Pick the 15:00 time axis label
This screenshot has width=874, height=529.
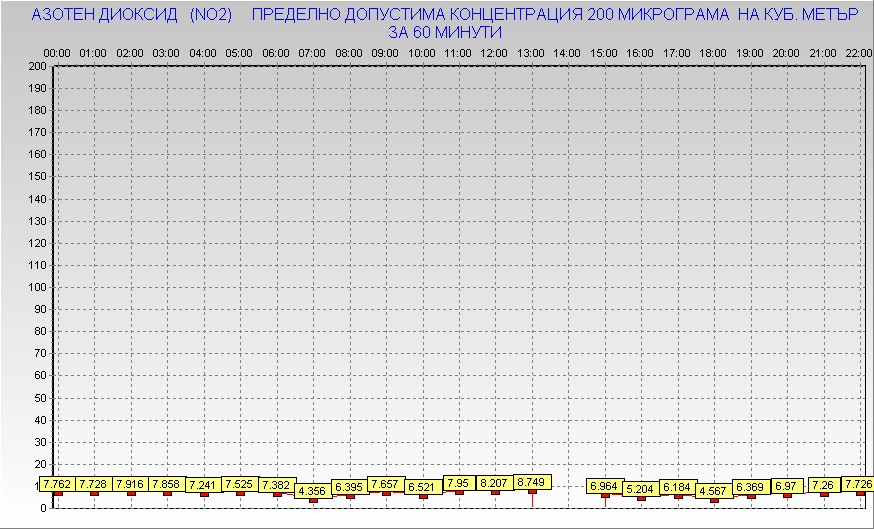604,54
